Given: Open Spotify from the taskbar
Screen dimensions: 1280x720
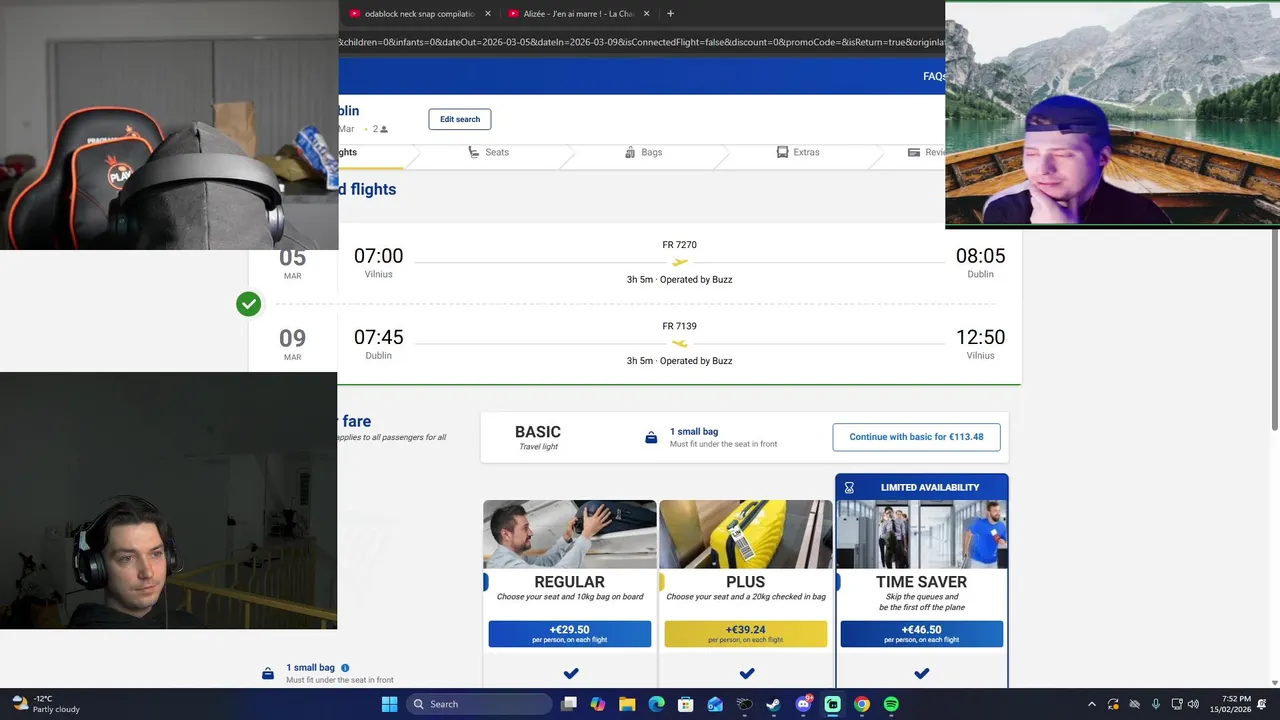Looking at the screenshot, I should tap(891, 704).
